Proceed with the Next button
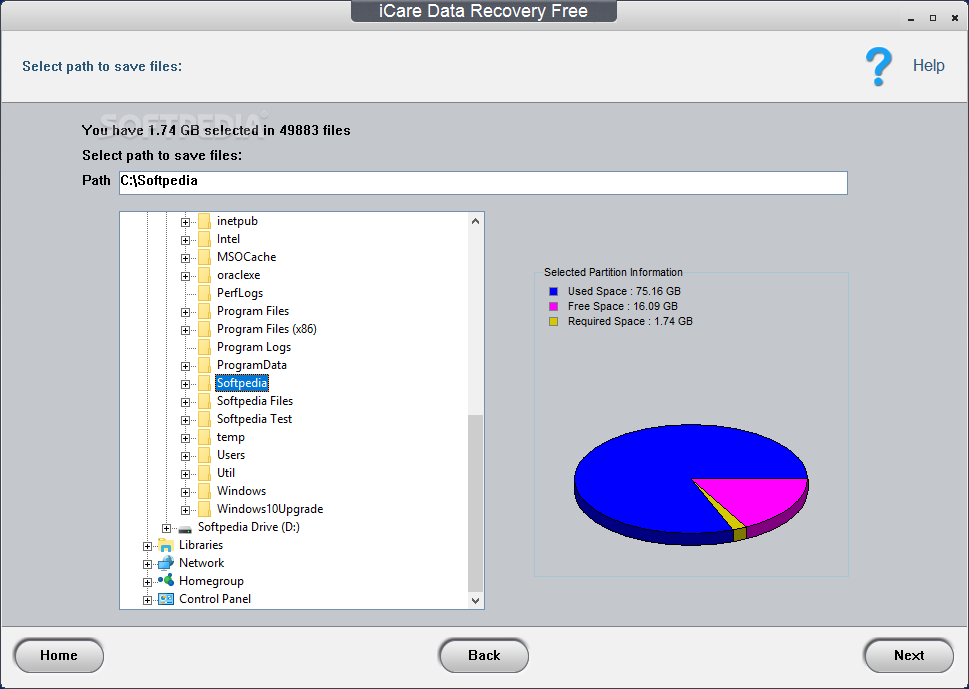Viewport: 969px width, 689px height. pos(908,656)
